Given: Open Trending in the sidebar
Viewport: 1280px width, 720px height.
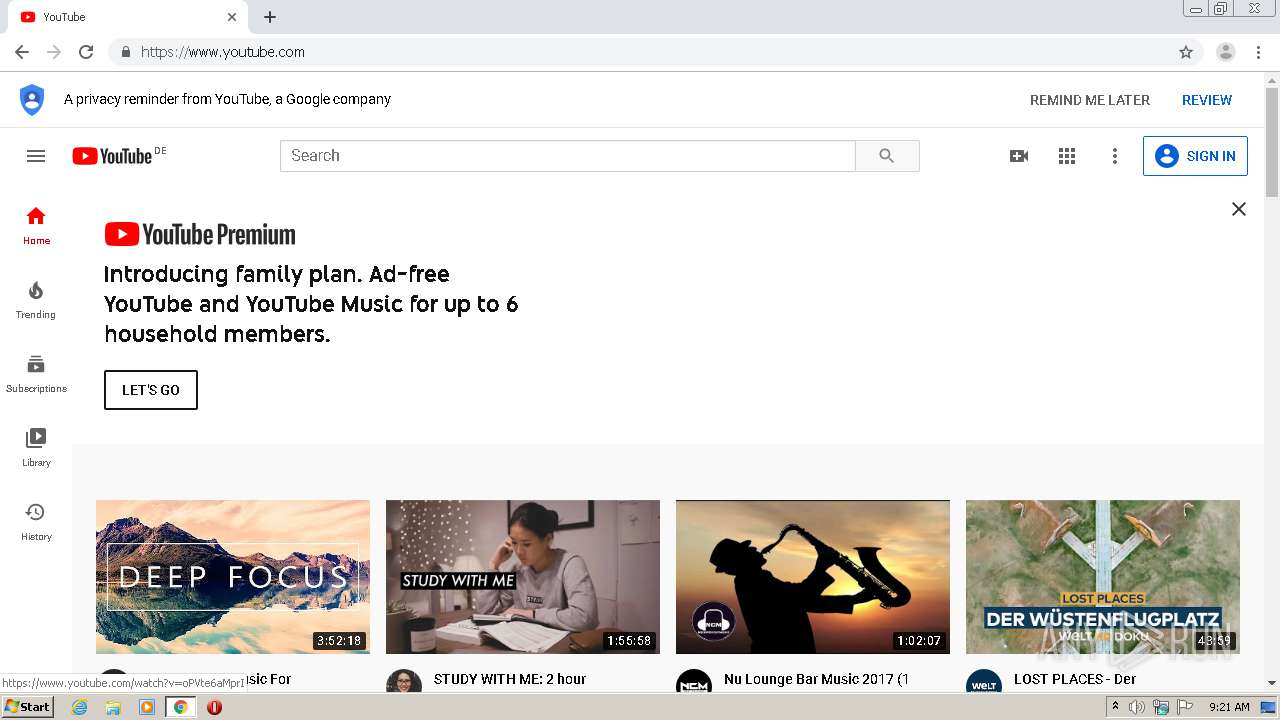Looking at the screenshot, I should click(36, 300).
